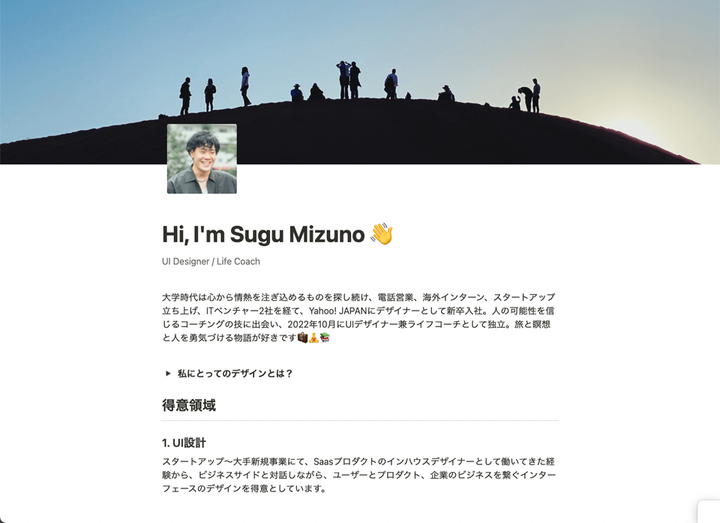Click the 私にとってのデザインとは？ toggle label
The image size is (720, 523).
click(235, 373)
